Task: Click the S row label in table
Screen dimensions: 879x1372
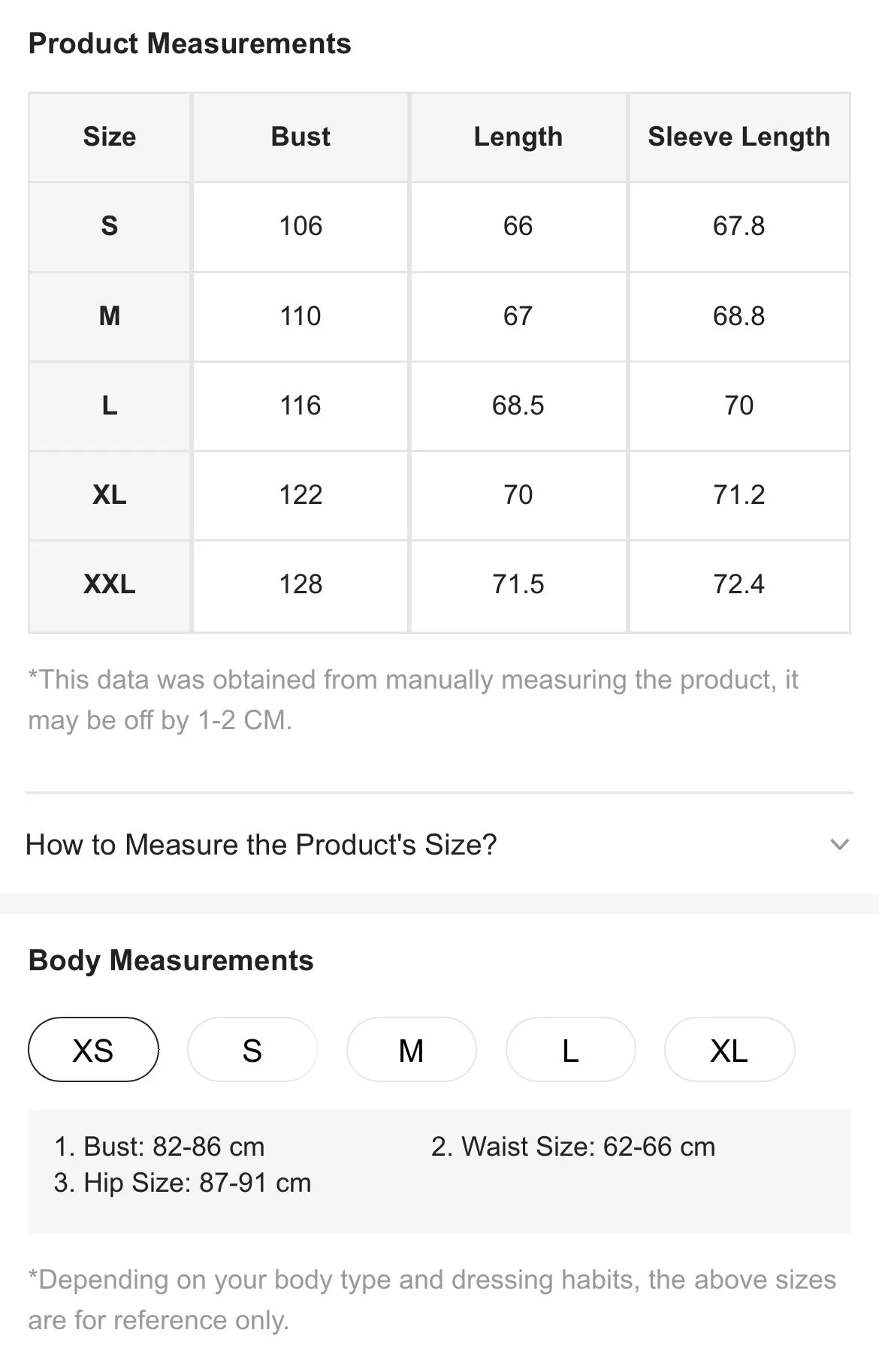Action: (110, 226)
